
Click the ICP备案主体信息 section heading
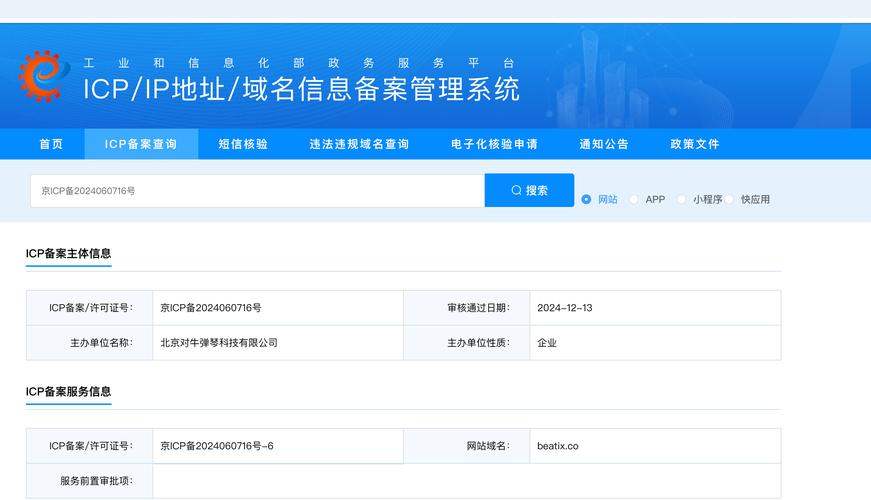pyautogui.click(x=68, y=253)
